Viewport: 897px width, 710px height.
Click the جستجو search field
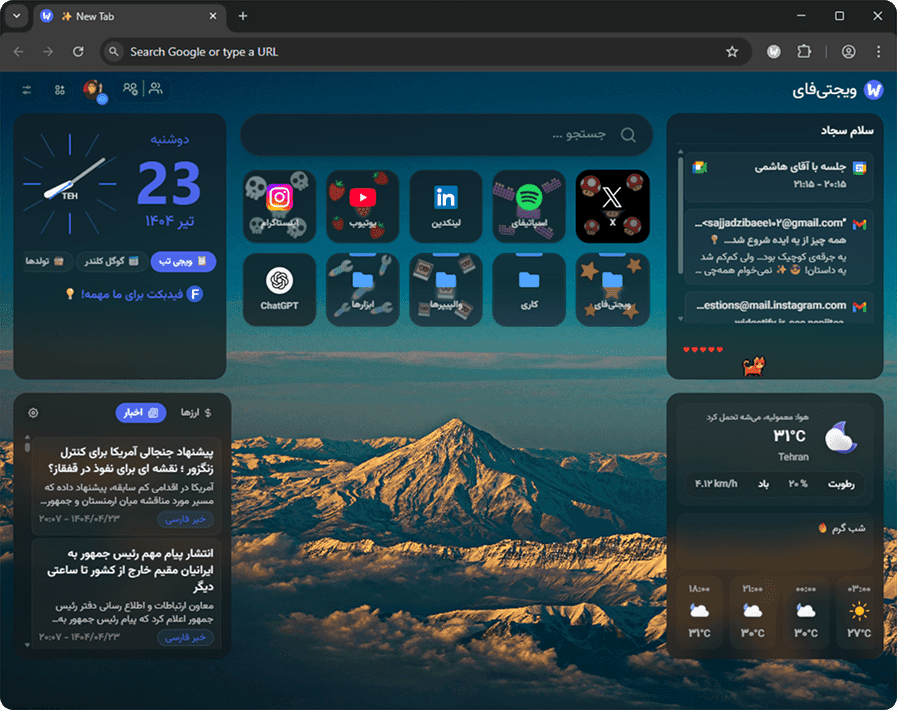click(446, 135)
